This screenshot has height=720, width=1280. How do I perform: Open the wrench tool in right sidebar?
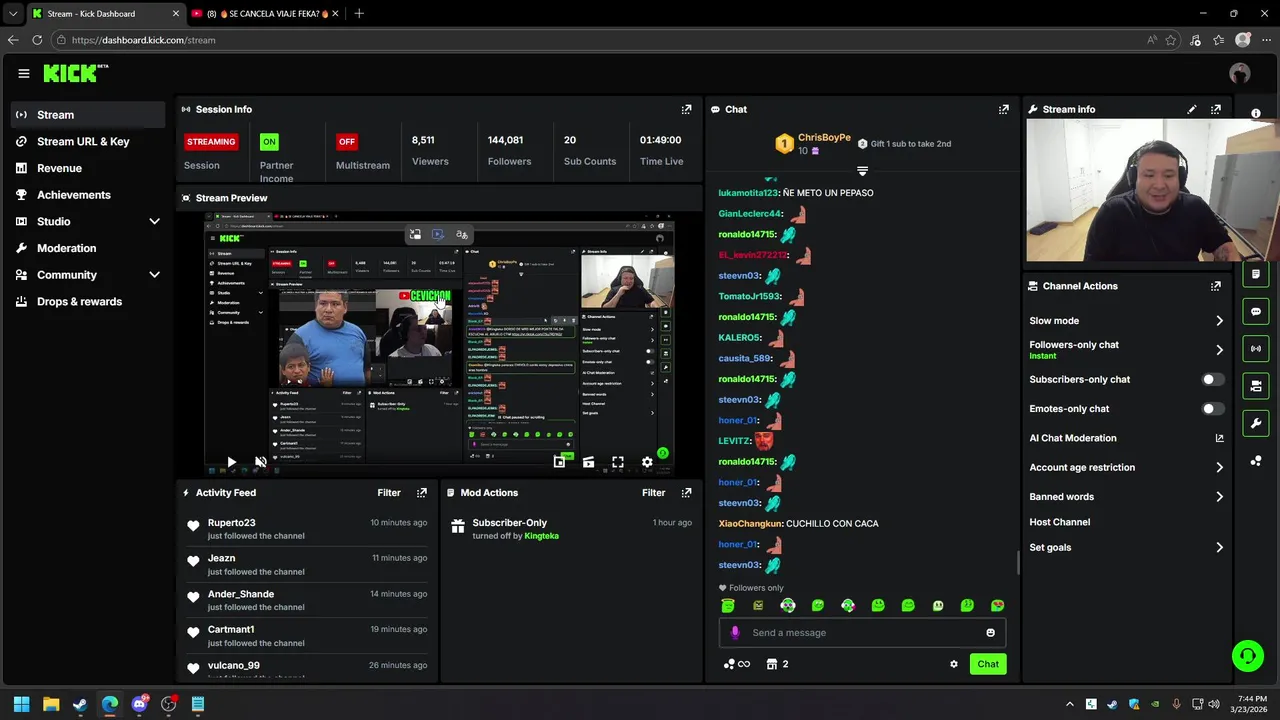tap(1256, 423)
